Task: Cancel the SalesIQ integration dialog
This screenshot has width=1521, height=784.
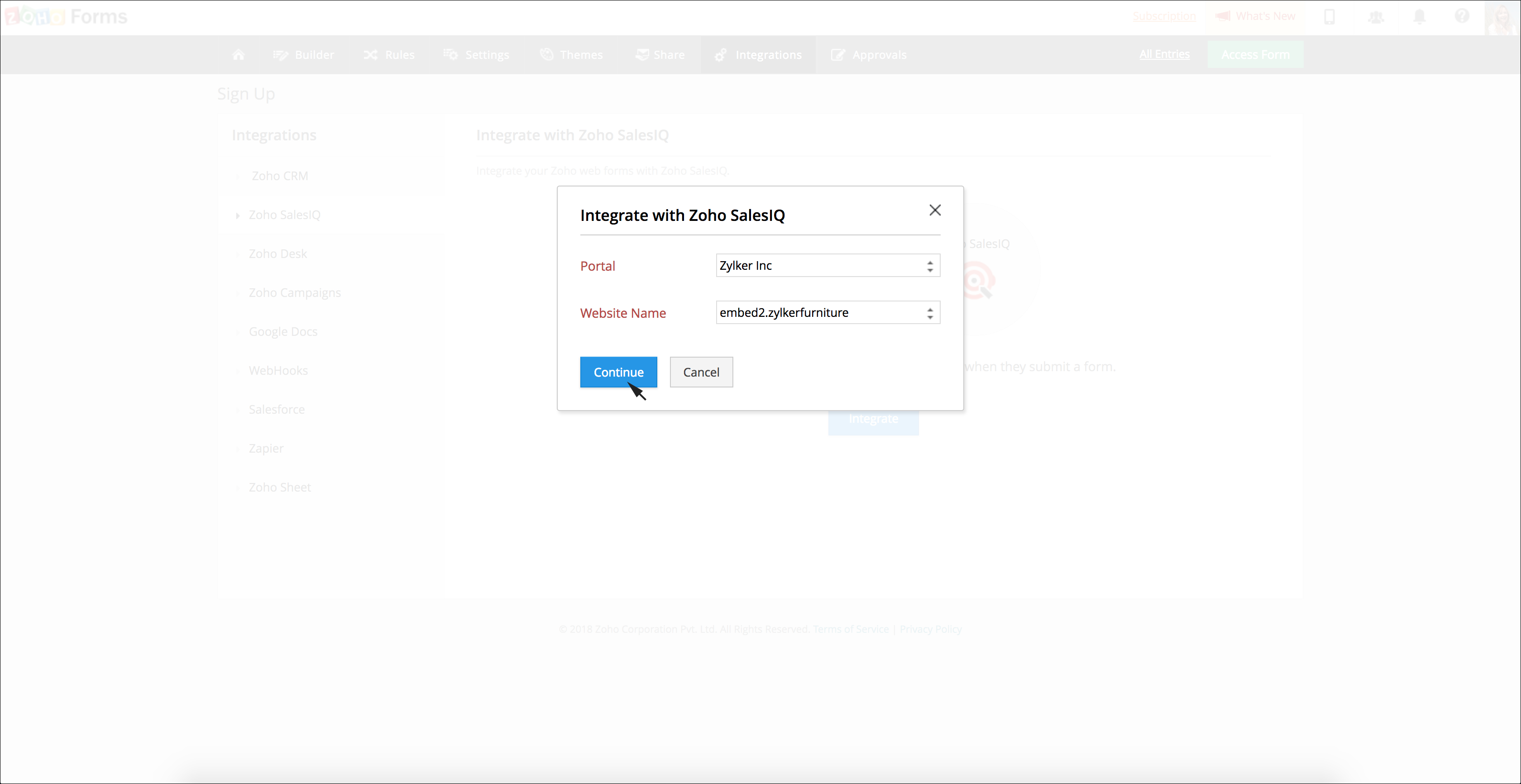Action: pos(701,372)
